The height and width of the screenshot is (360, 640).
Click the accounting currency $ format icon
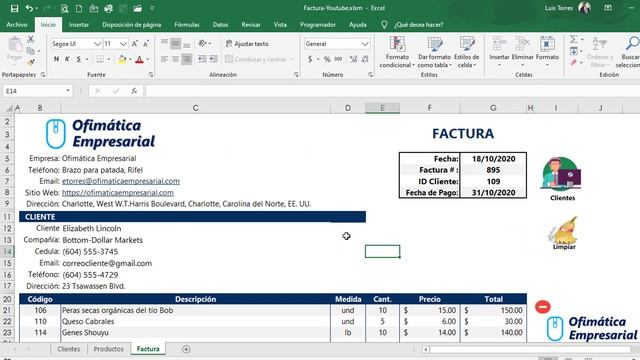coord(310,59)
